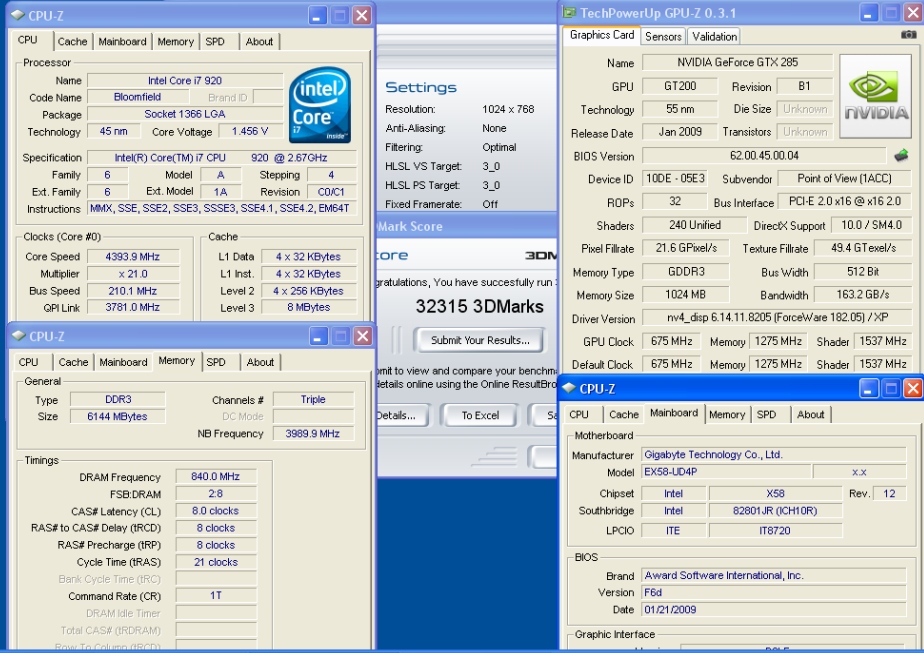924x653 pixels.
Task: Open Cache tab in CPU-Z Mainboard window
Action: pos(623,414)
